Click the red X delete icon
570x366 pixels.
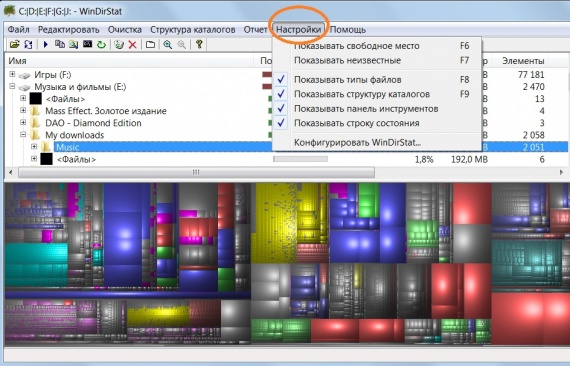pos(133,44)
